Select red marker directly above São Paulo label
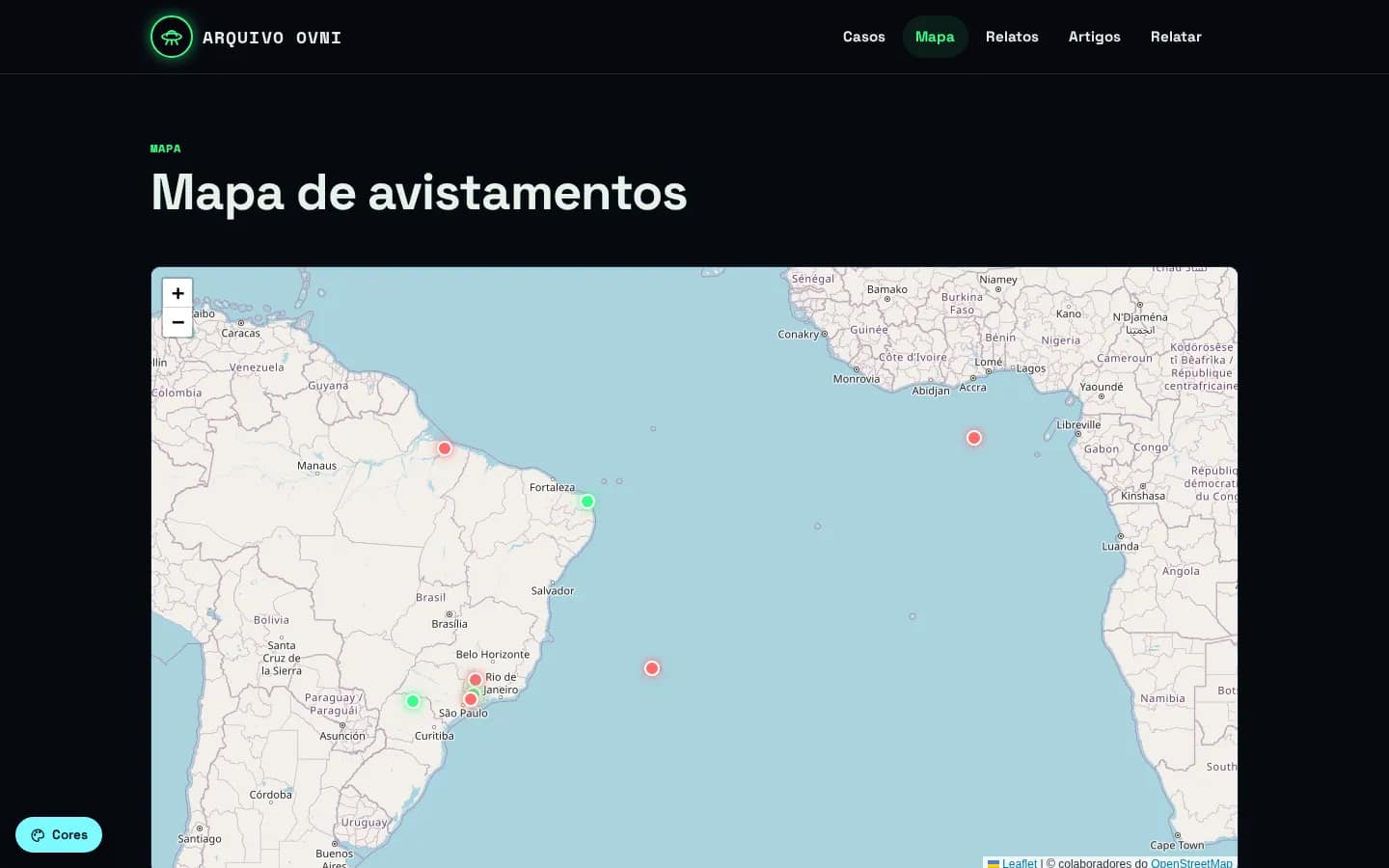 click(x=471, y=699)
